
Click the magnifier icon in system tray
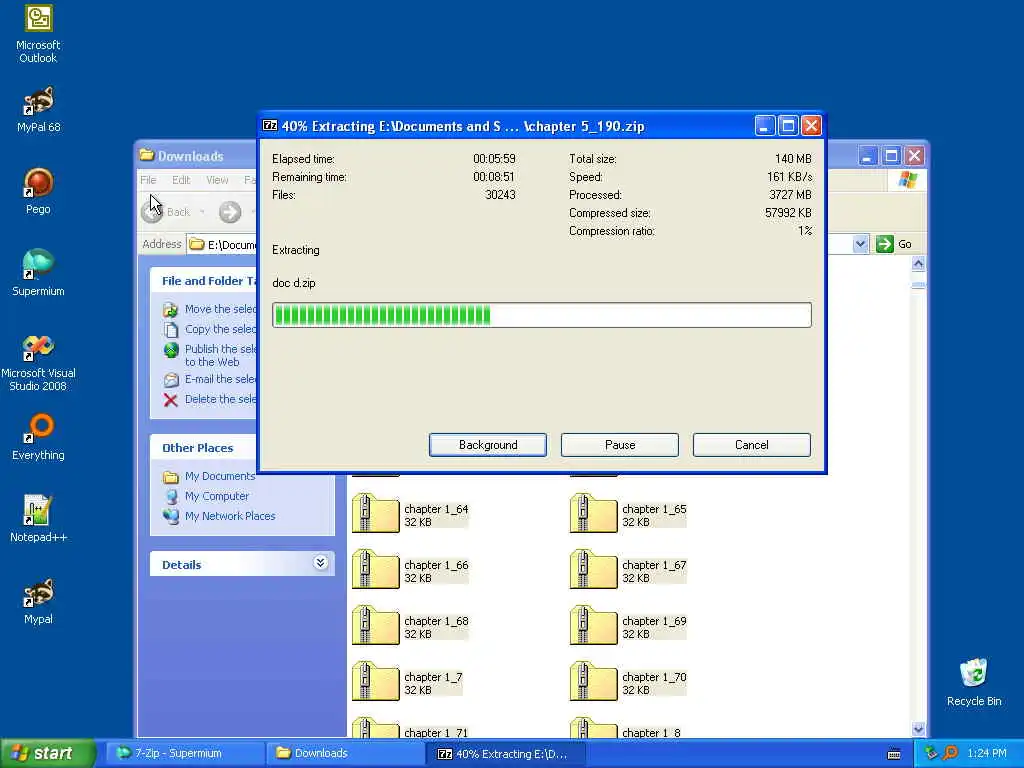coord(950,753)
